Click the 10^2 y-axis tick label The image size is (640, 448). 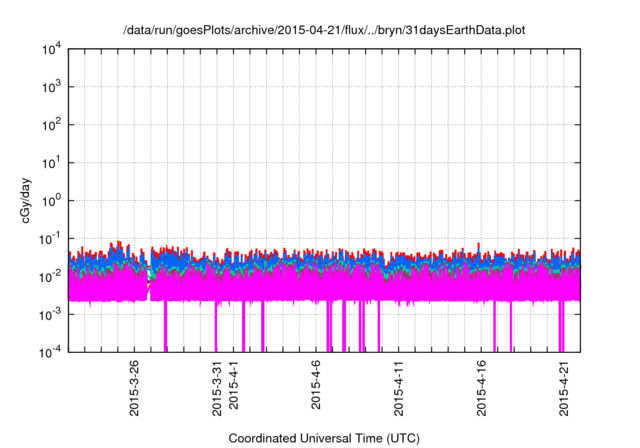[x=53, y=125]
